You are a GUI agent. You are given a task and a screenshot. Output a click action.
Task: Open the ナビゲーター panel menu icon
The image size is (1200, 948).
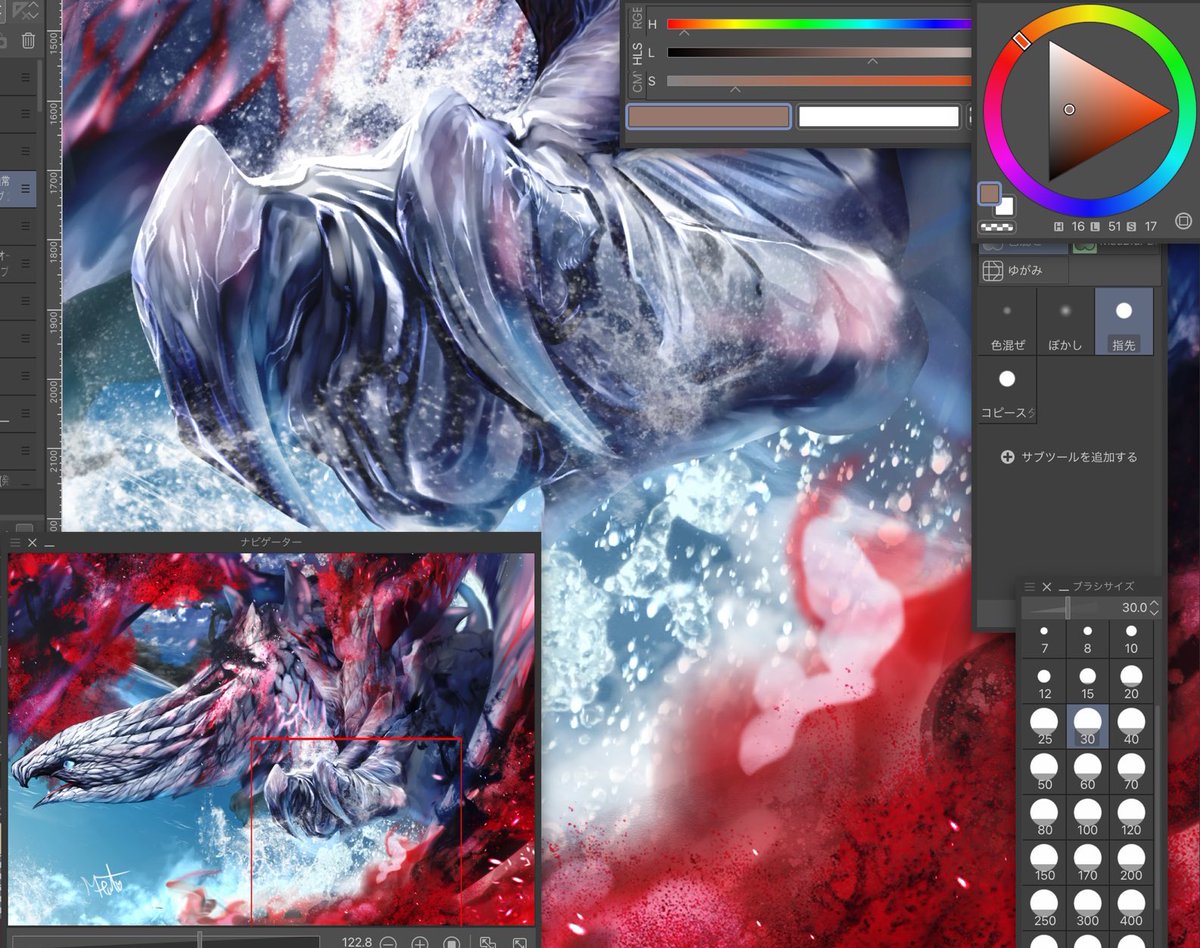click(15, 542)
